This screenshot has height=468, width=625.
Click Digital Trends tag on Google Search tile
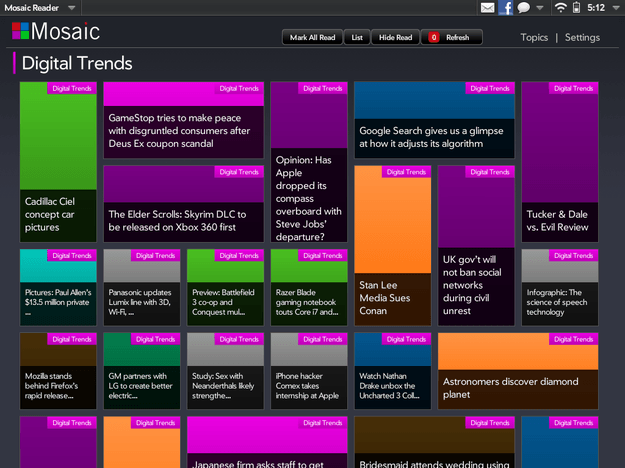point(490,88)
